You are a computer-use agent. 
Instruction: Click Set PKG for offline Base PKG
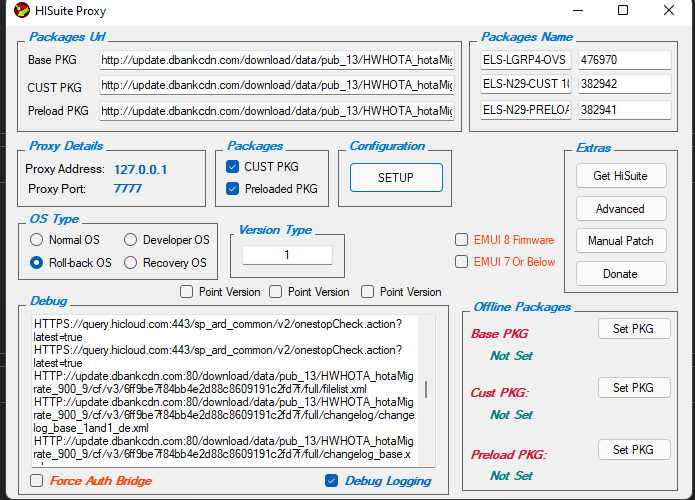click(x=634, y=329)
